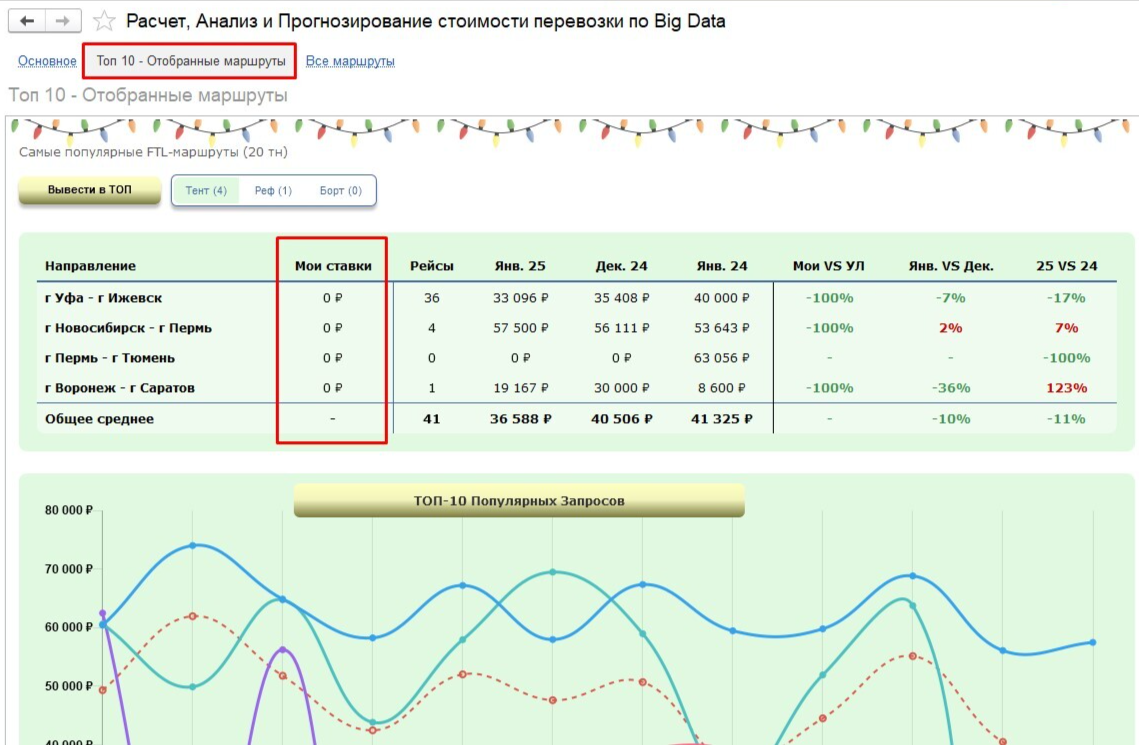Select the Тент (4) filter
The height and width of the screenshot is (745, 1139).
coord(206,190)
